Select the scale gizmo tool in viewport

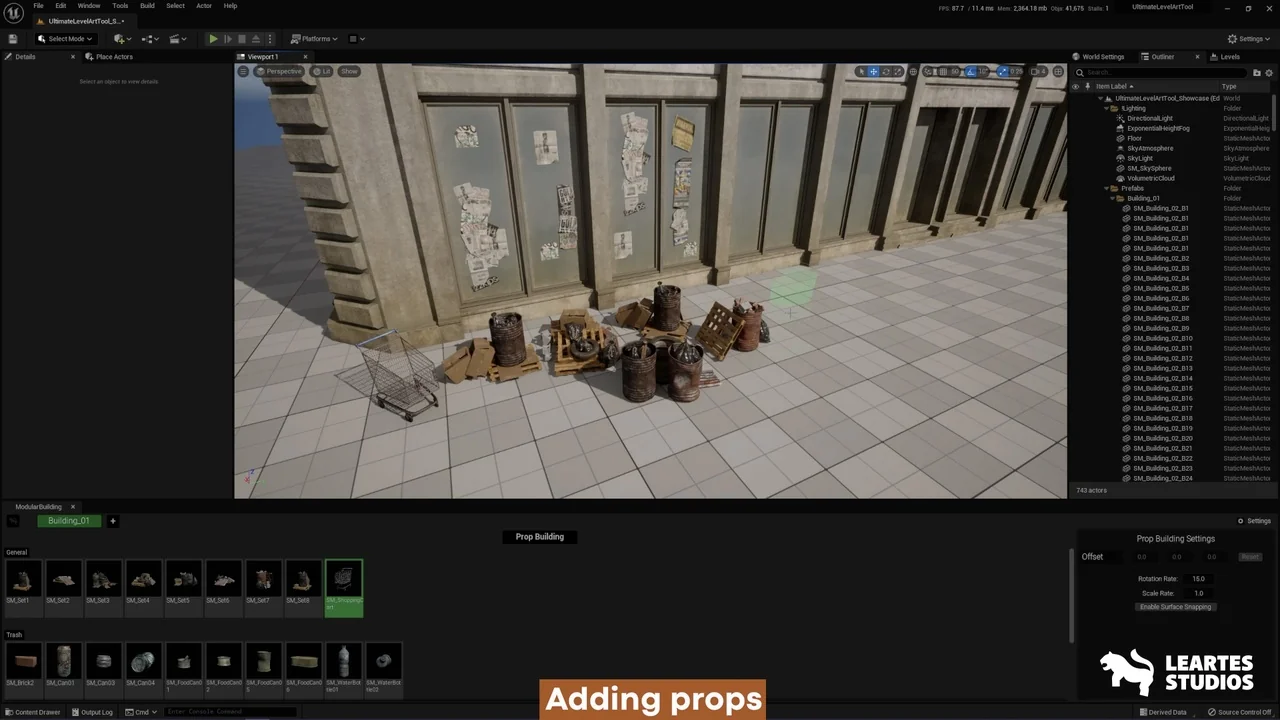click(x=897, y=72)
